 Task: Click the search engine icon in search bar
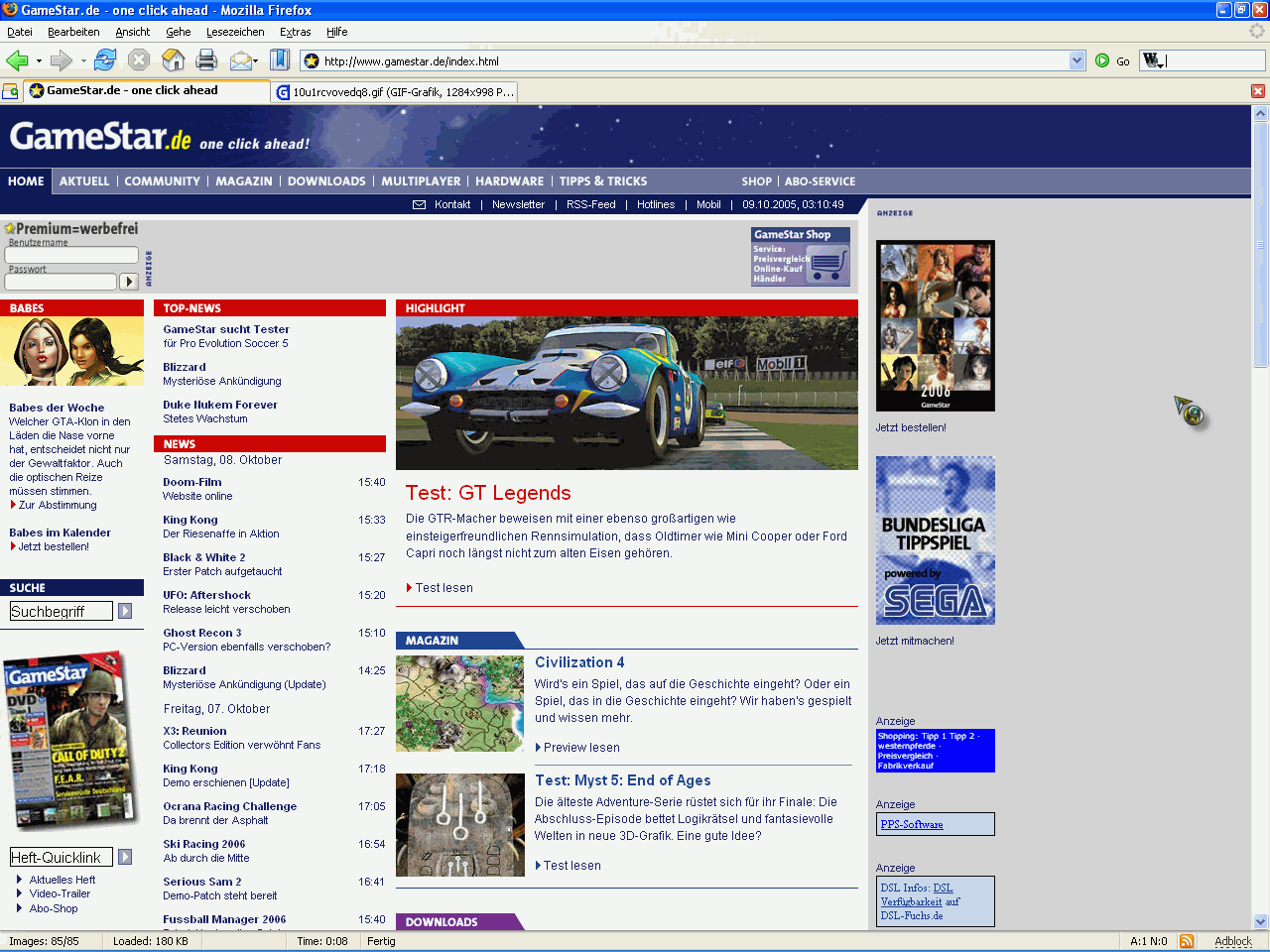[1151, 60]
